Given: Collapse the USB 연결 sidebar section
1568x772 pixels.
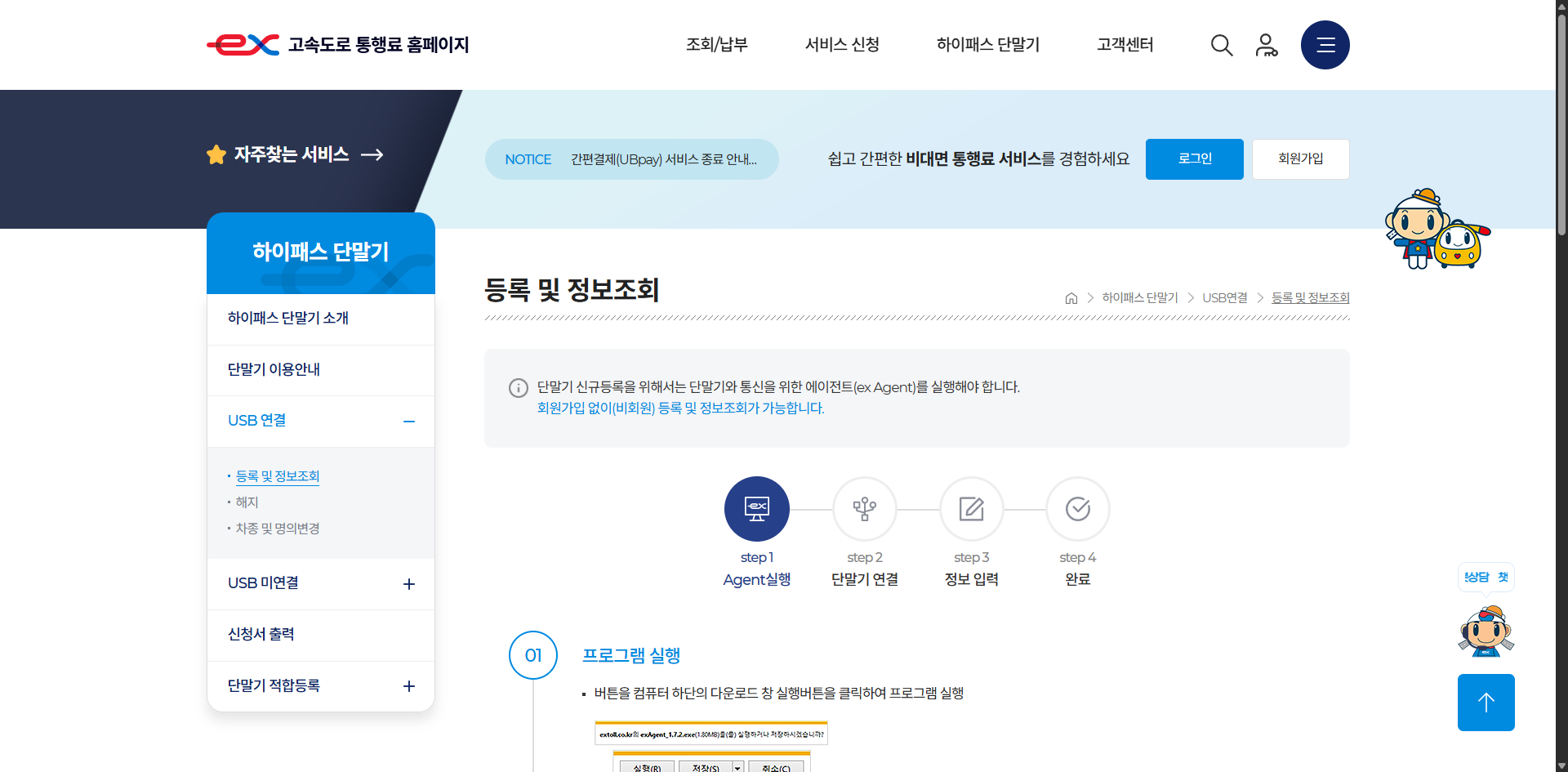Looking at the screenshot, I should [408, 421].
